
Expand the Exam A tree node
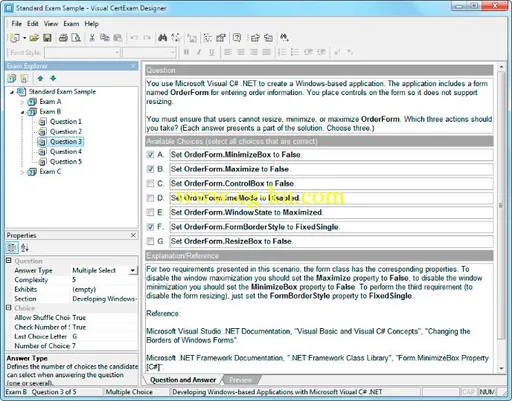tap(22, 102)
